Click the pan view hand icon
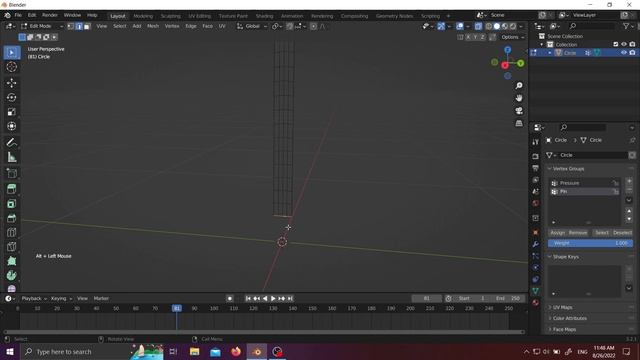The height and width of the screenshot is (360, 640). click(519, 98)
